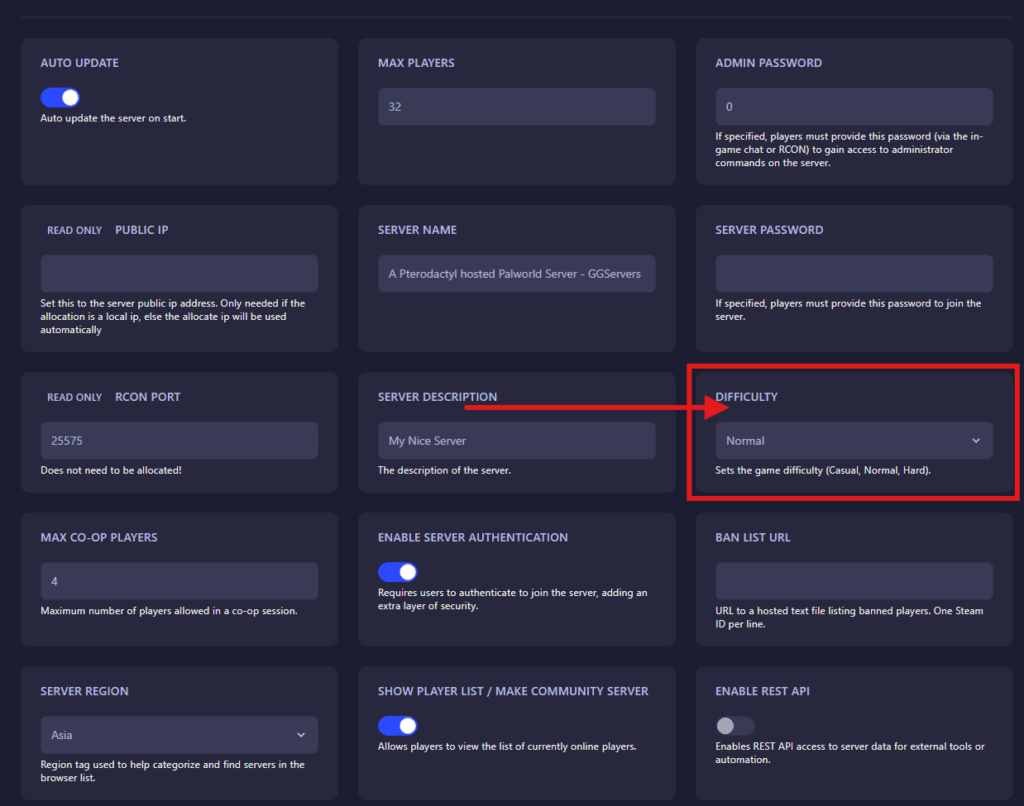Click the Public IP input field
Viewport: 1024px width, 806px height.
[179, 273]
